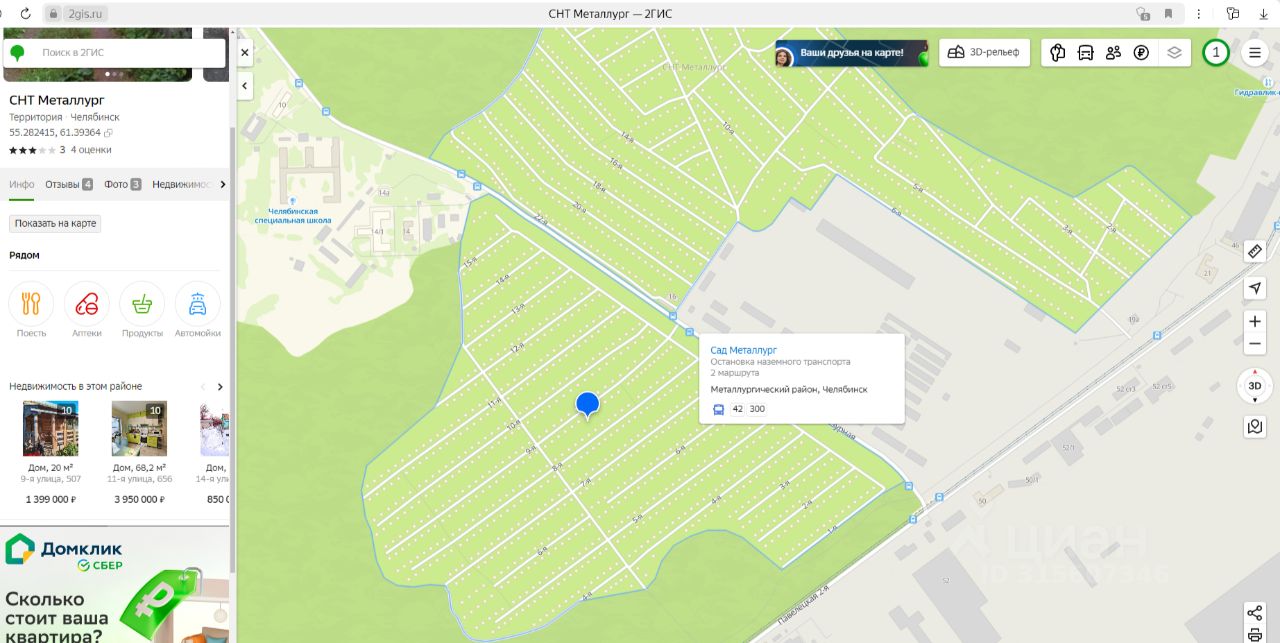Select the Аптеки nearby category icon
Screen dimensions: 1280x643
tap(87, 303)
